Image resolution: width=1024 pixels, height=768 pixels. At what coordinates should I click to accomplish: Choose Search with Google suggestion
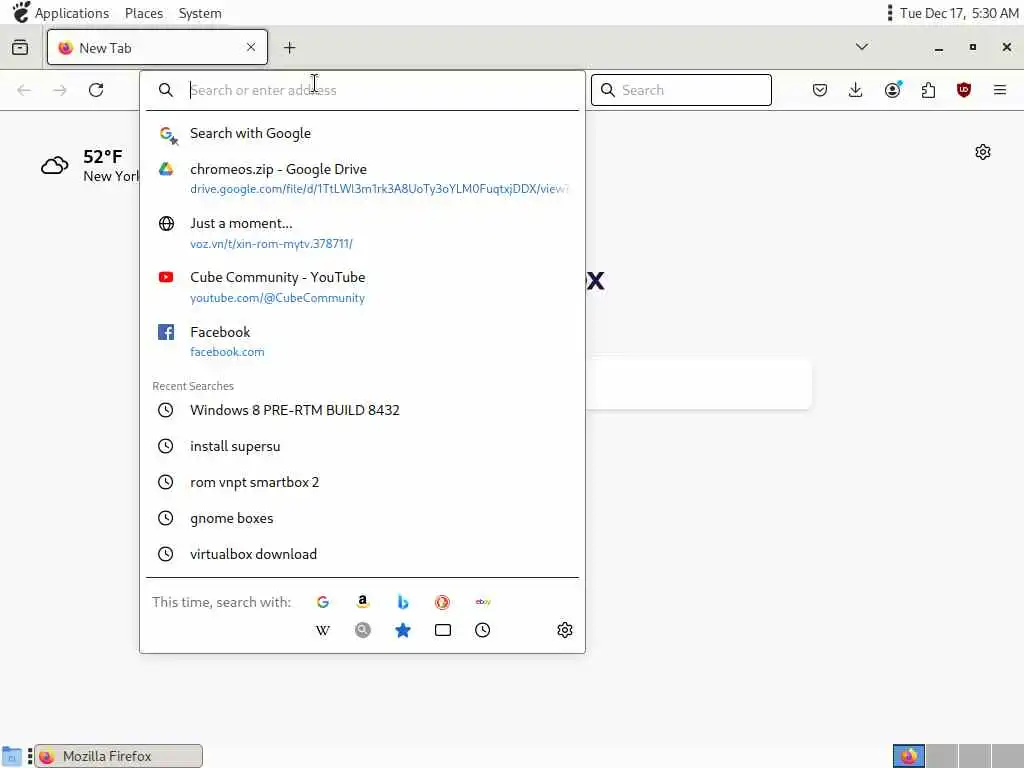[362, 133]
